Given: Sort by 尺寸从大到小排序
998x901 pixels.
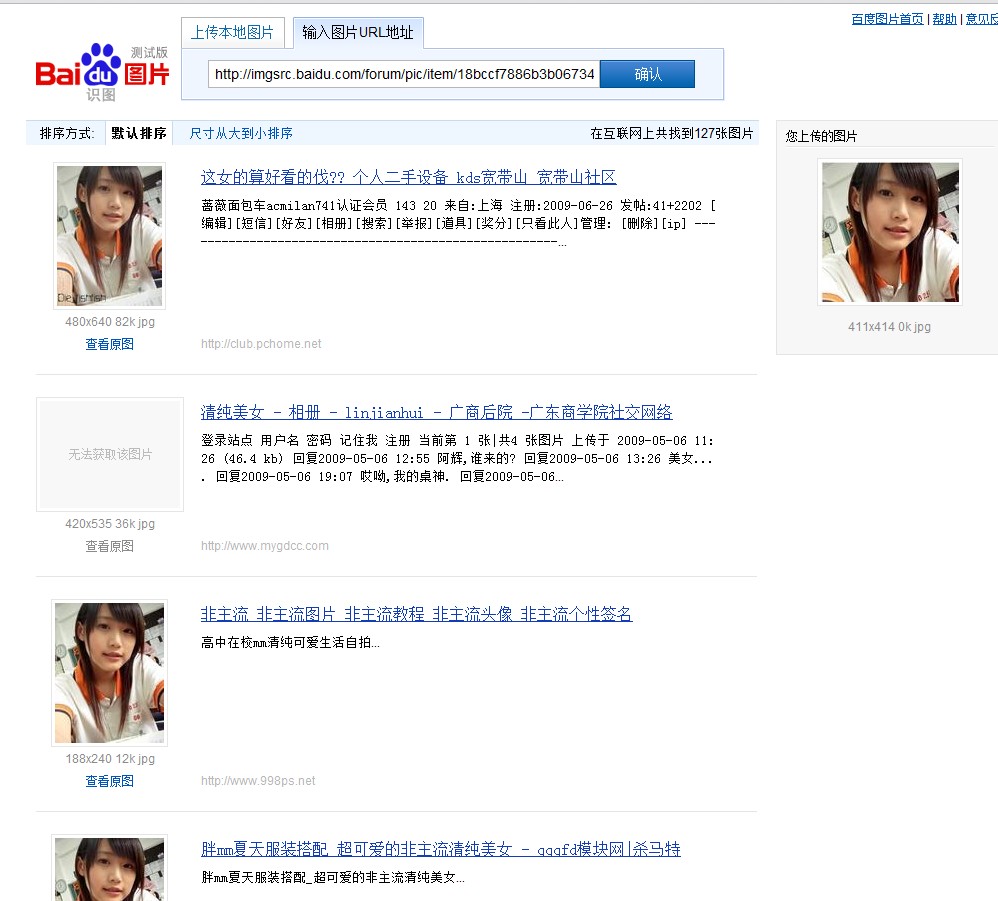Looking at the screenshot, I should click(241, 133).
